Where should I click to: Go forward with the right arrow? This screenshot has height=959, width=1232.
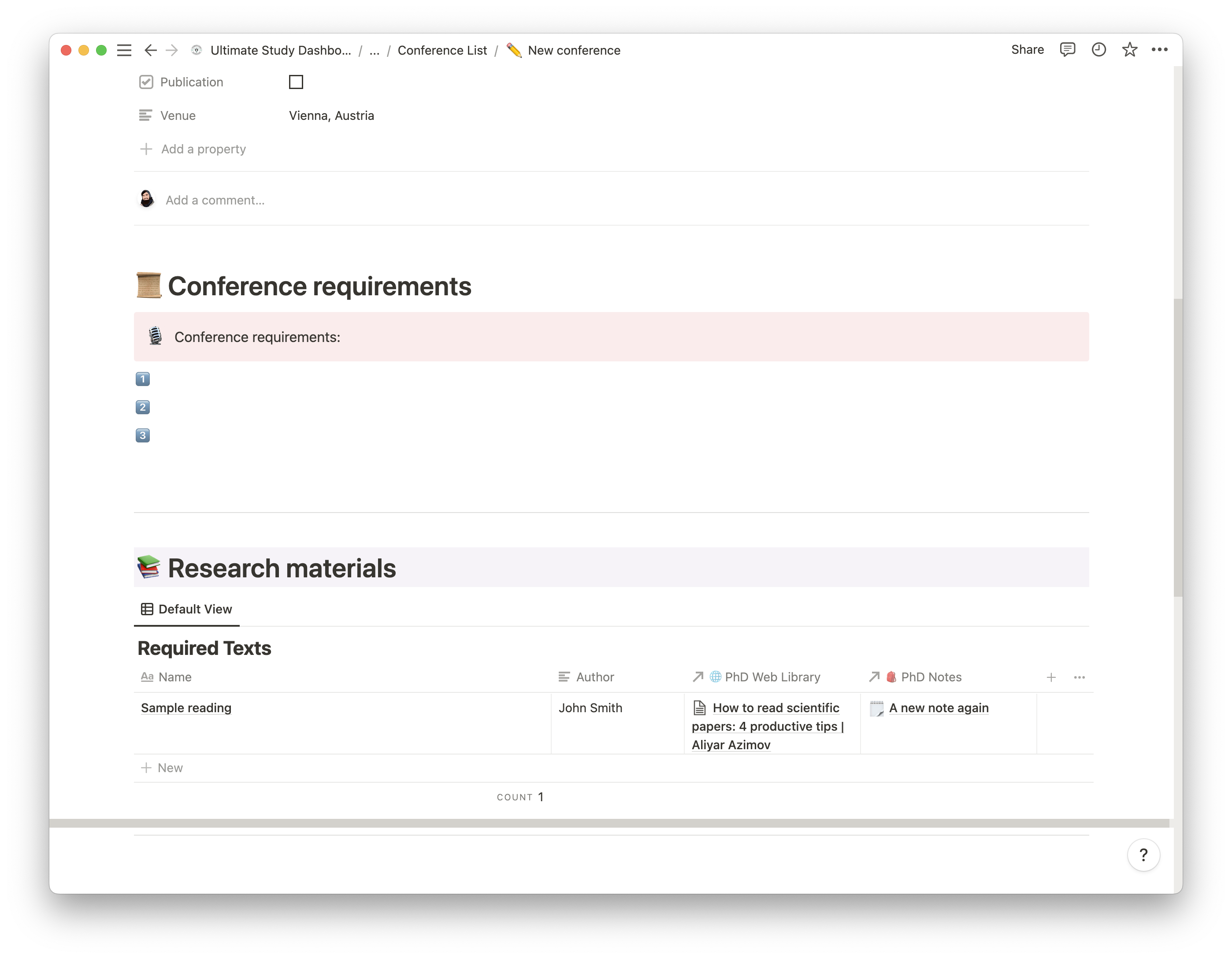[172, 50]
